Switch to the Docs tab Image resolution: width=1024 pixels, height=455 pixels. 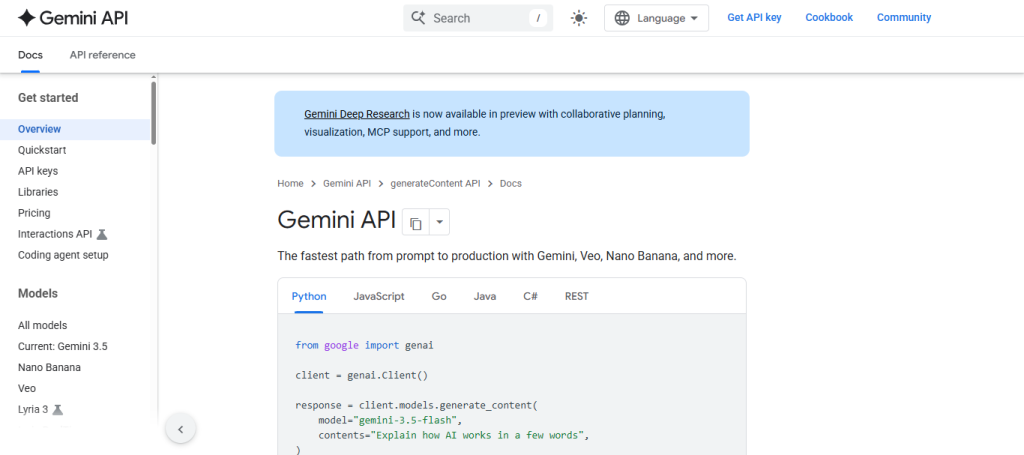pos(30,55)
